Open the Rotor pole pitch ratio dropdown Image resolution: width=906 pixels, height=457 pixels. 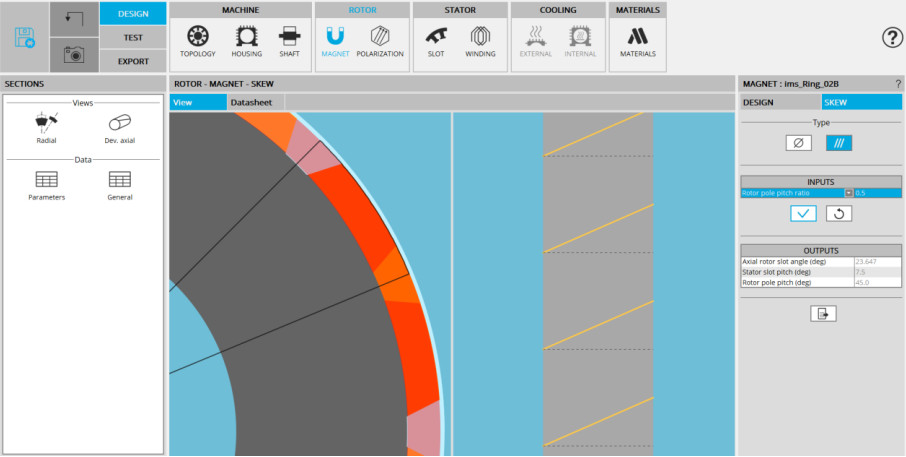848,193
